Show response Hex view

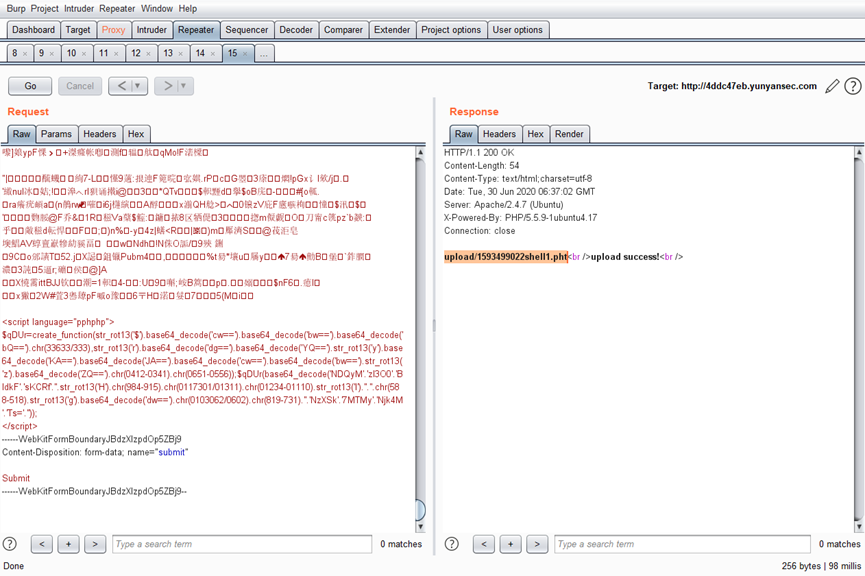535,134
